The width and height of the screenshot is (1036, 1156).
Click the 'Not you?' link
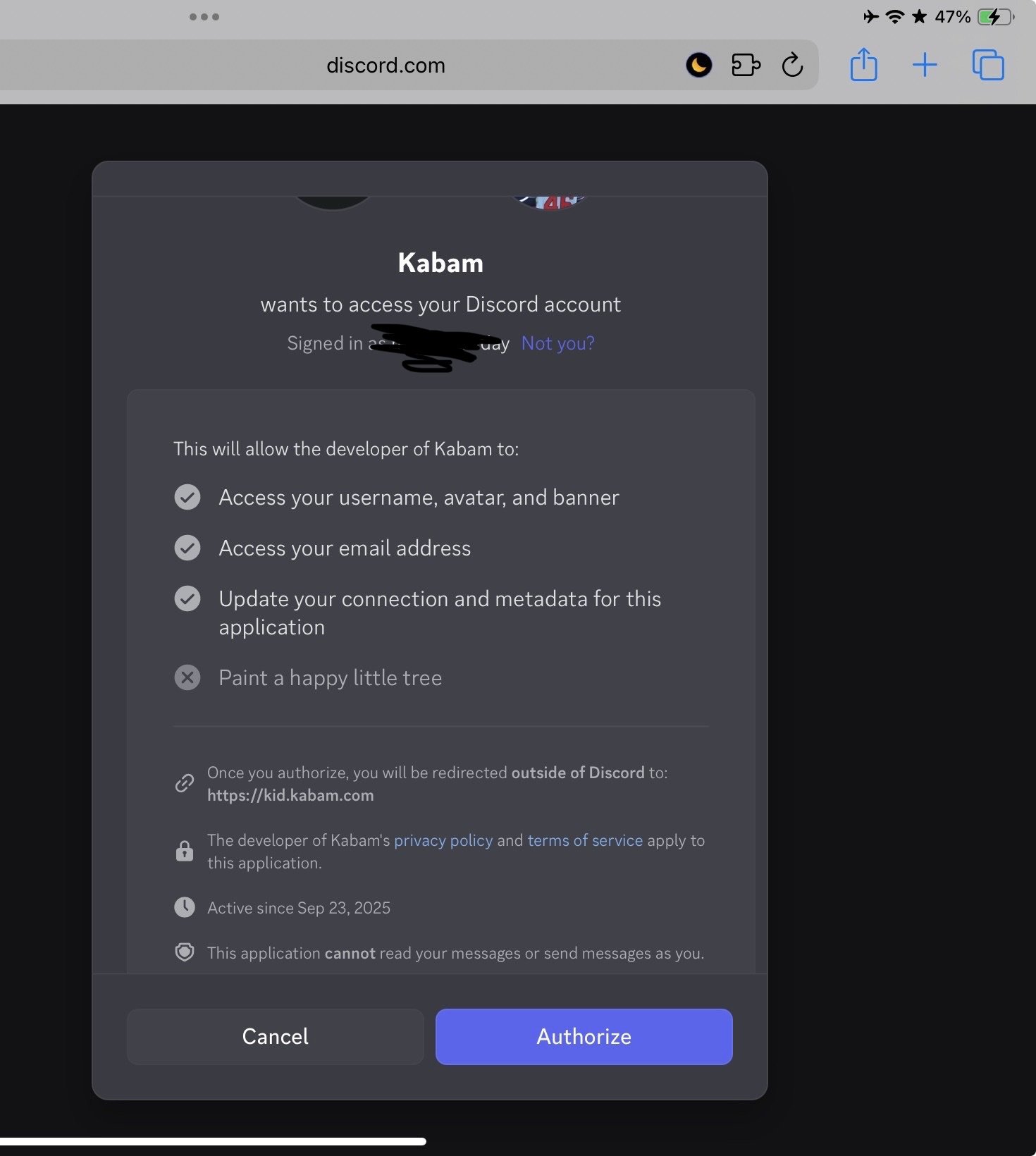tap(557, 343)
